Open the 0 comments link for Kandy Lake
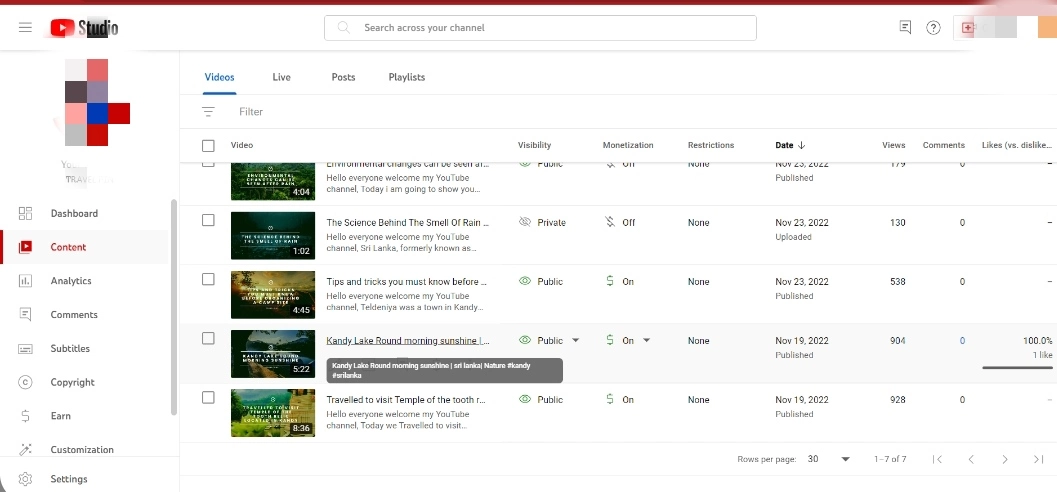 click(x=962, y=341)
